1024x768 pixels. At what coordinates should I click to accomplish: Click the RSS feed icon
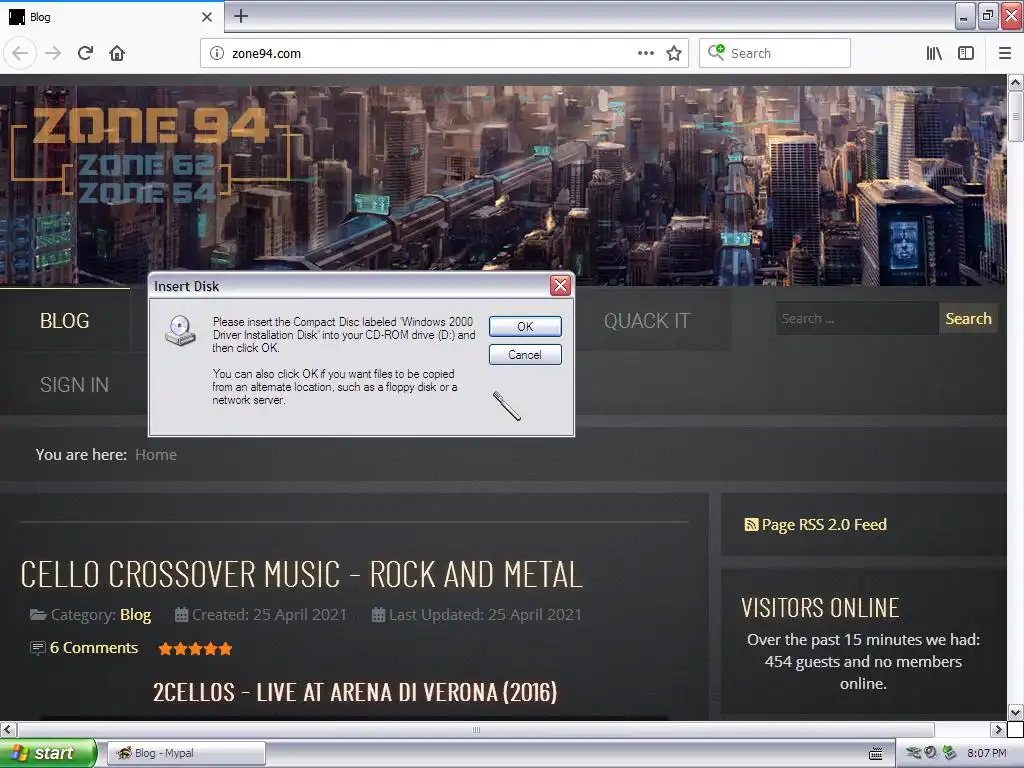(751, 524)
